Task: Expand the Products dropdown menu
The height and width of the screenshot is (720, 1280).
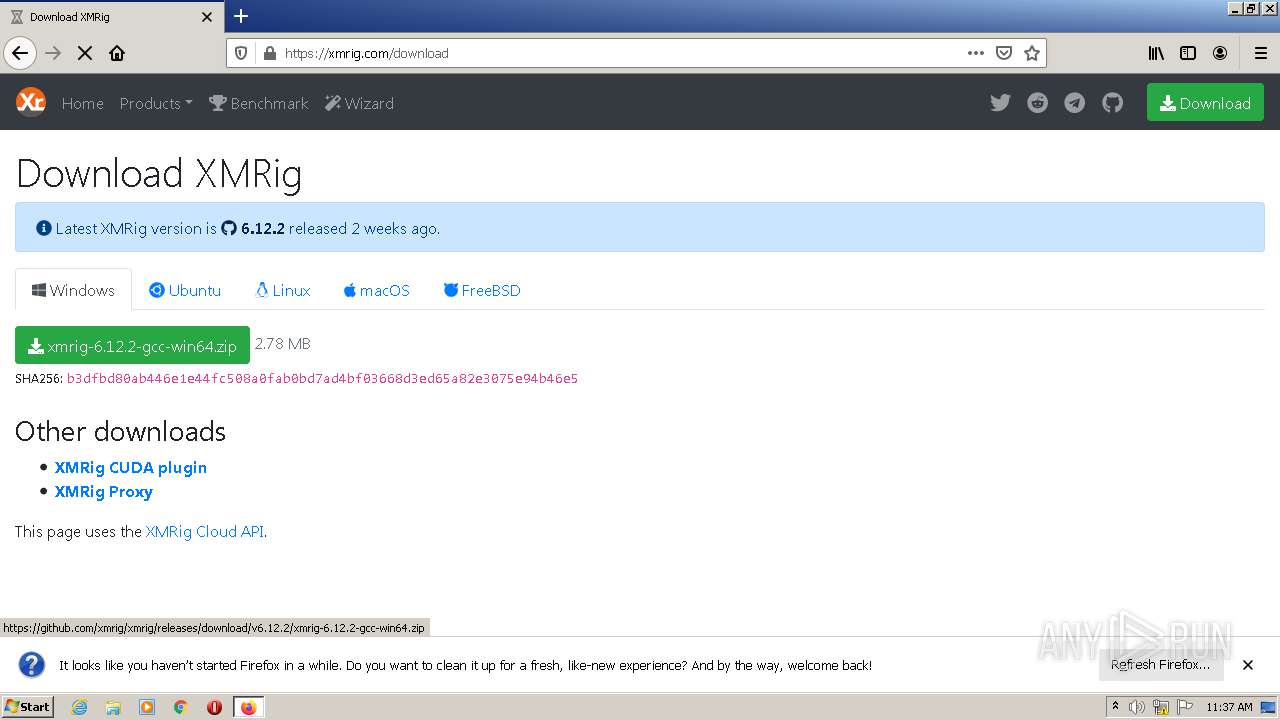Action: pos(156,103)
